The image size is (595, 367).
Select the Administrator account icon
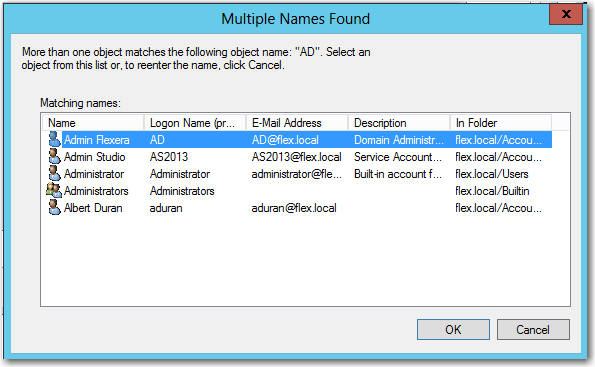(54, 174)
